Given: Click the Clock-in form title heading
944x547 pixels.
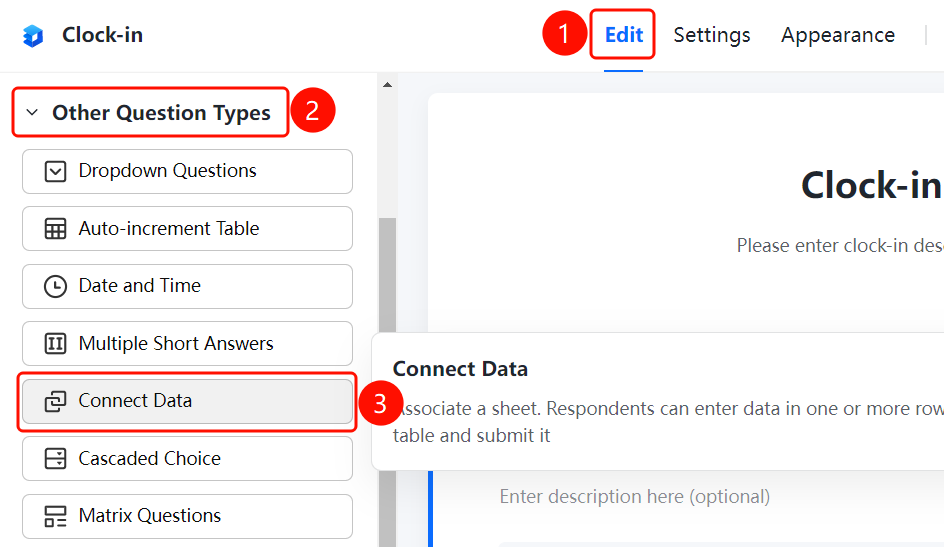Looking at the screenshot, I should pyautogui.click(x=872, y=185).
